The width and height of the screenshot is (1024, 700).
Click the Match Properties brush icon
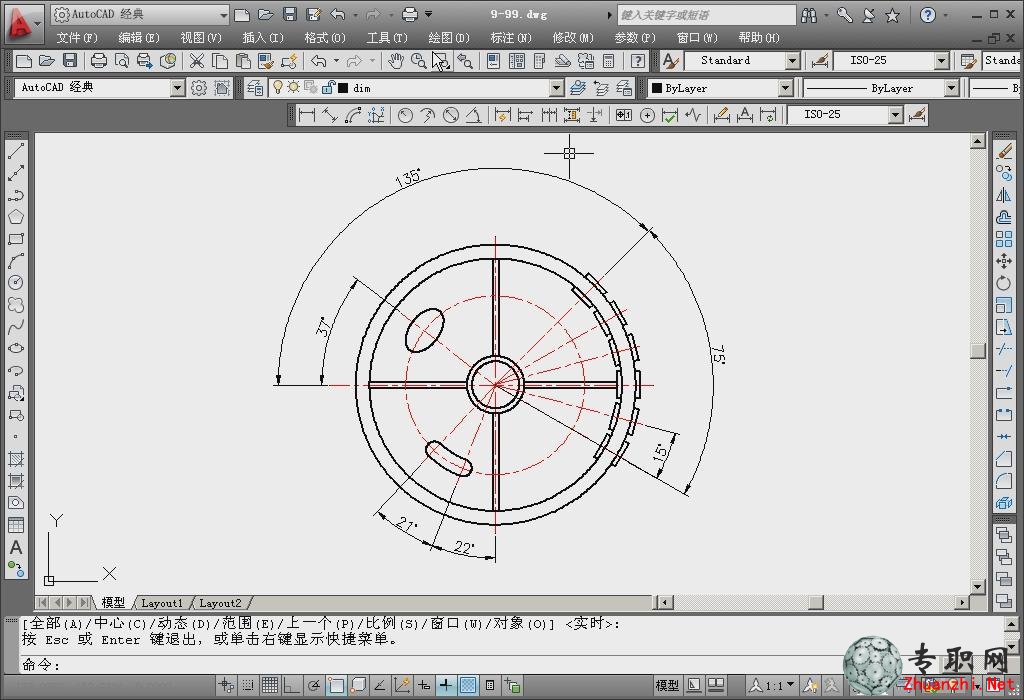(265, 61)
